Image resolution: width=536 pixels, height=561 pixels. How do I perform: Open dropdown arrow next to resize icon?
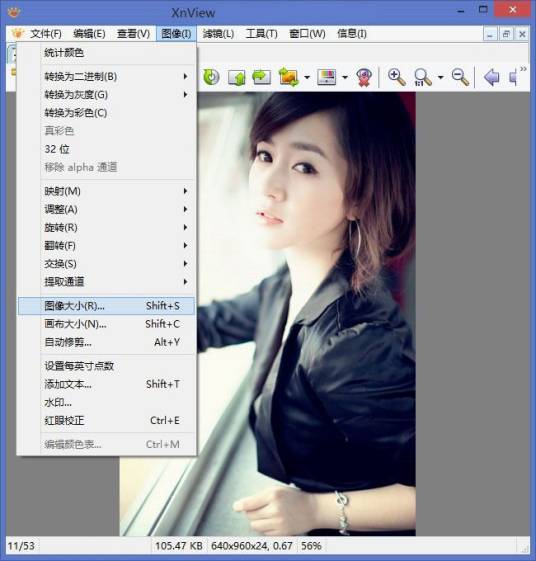point(307,77)
